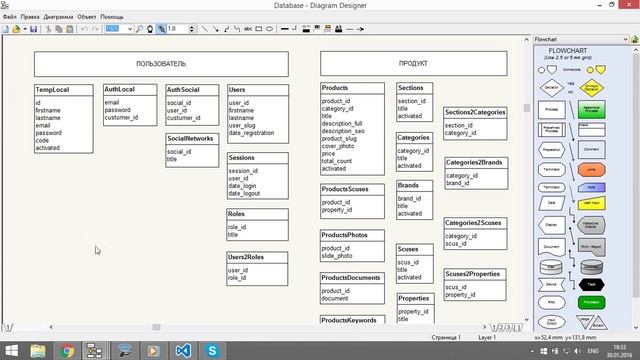Select the right-angle connector tool
The height and width of the screenshot is (360, 640).
[227, 29]
